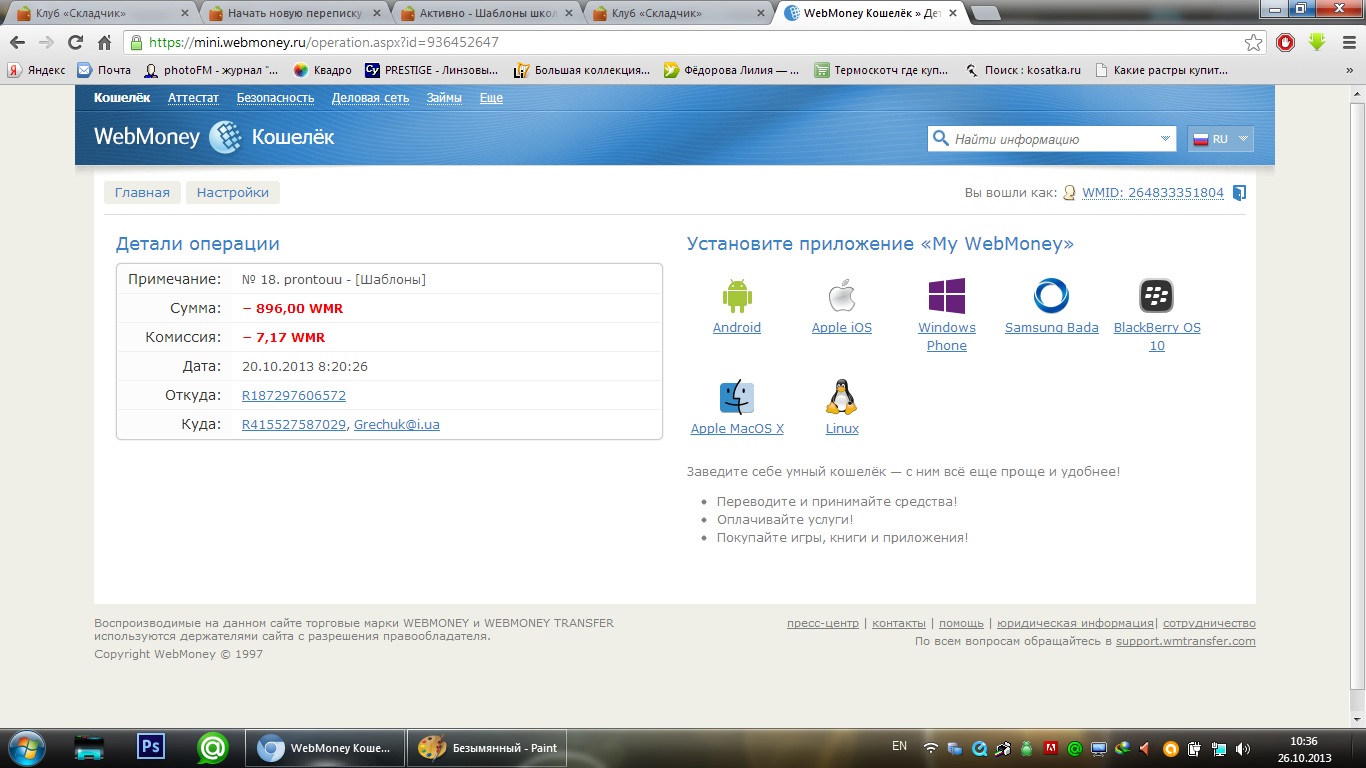The width and height of the screenshot is (1366, 768).
Task: Click the browser address bar
Action: (x=695, y=43)
